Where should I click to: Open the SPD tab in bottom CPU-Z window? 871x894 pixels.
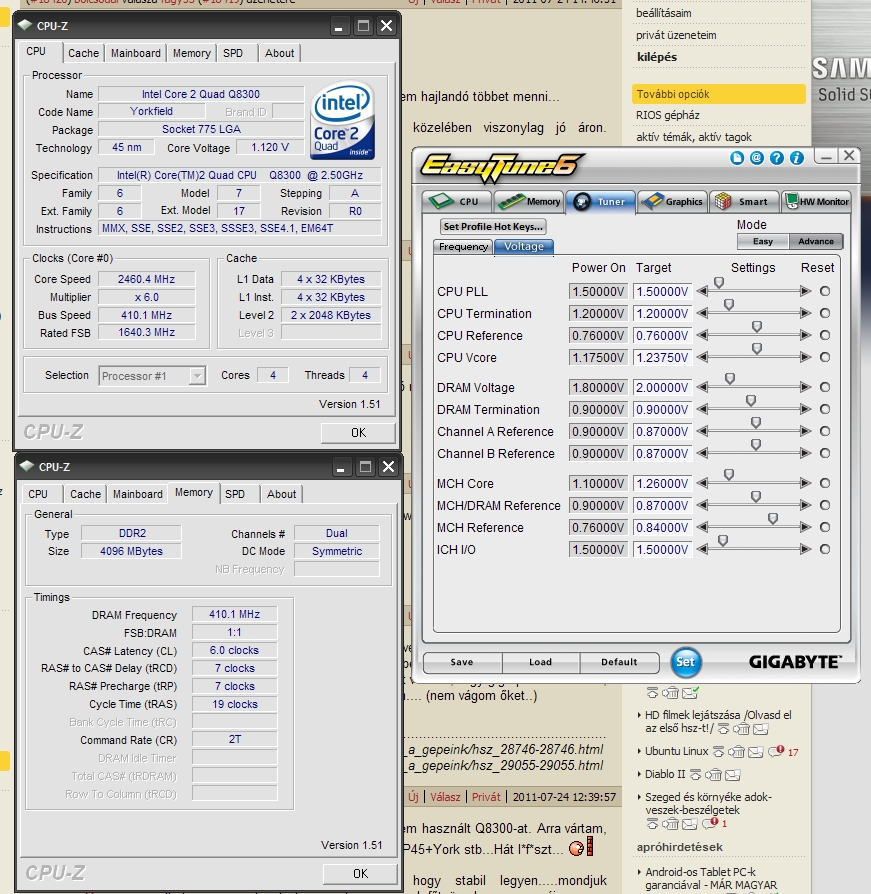click(x=235, y=494)
